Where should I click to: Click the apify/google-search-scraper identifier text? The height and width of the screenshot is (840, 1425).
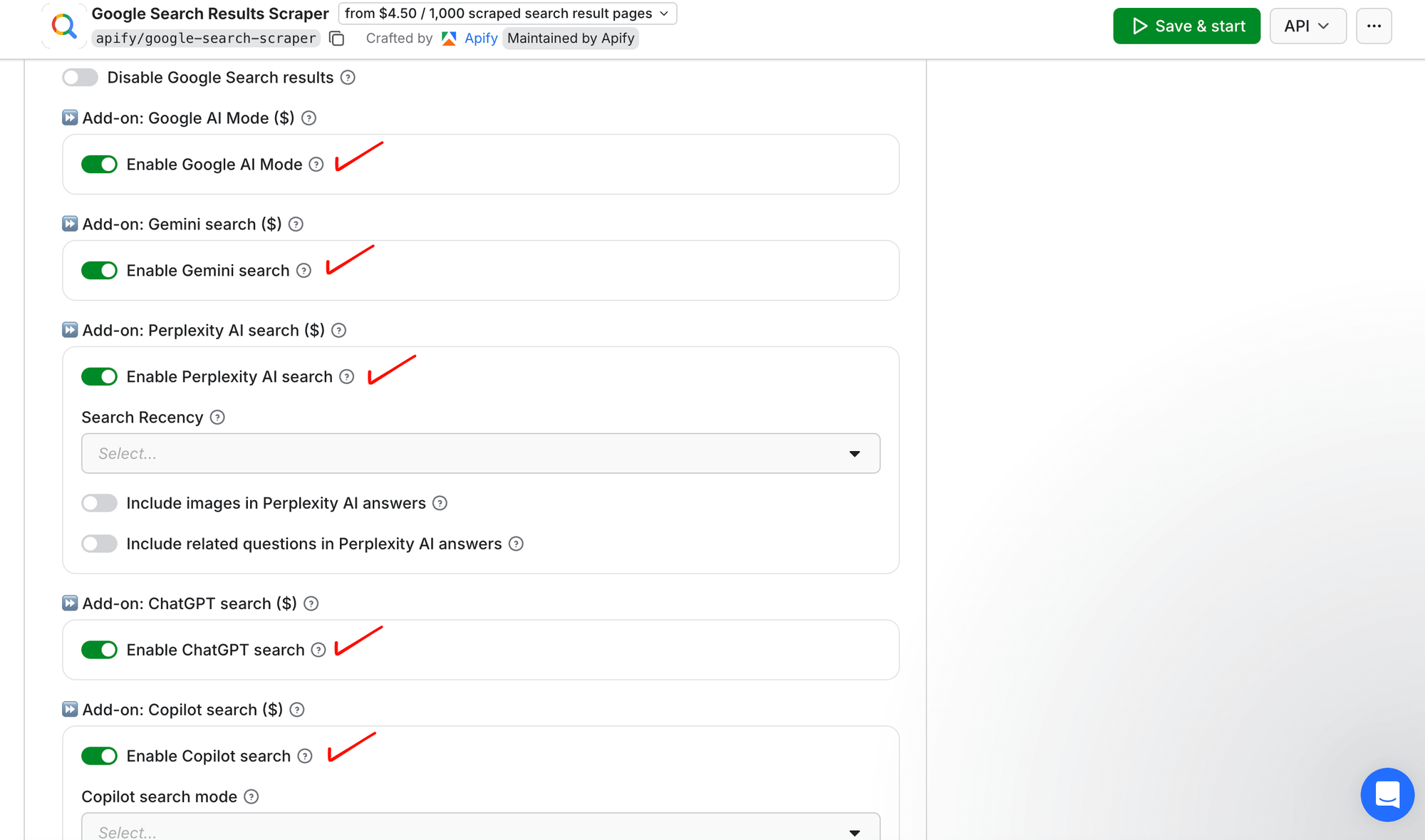click(206, 38)
